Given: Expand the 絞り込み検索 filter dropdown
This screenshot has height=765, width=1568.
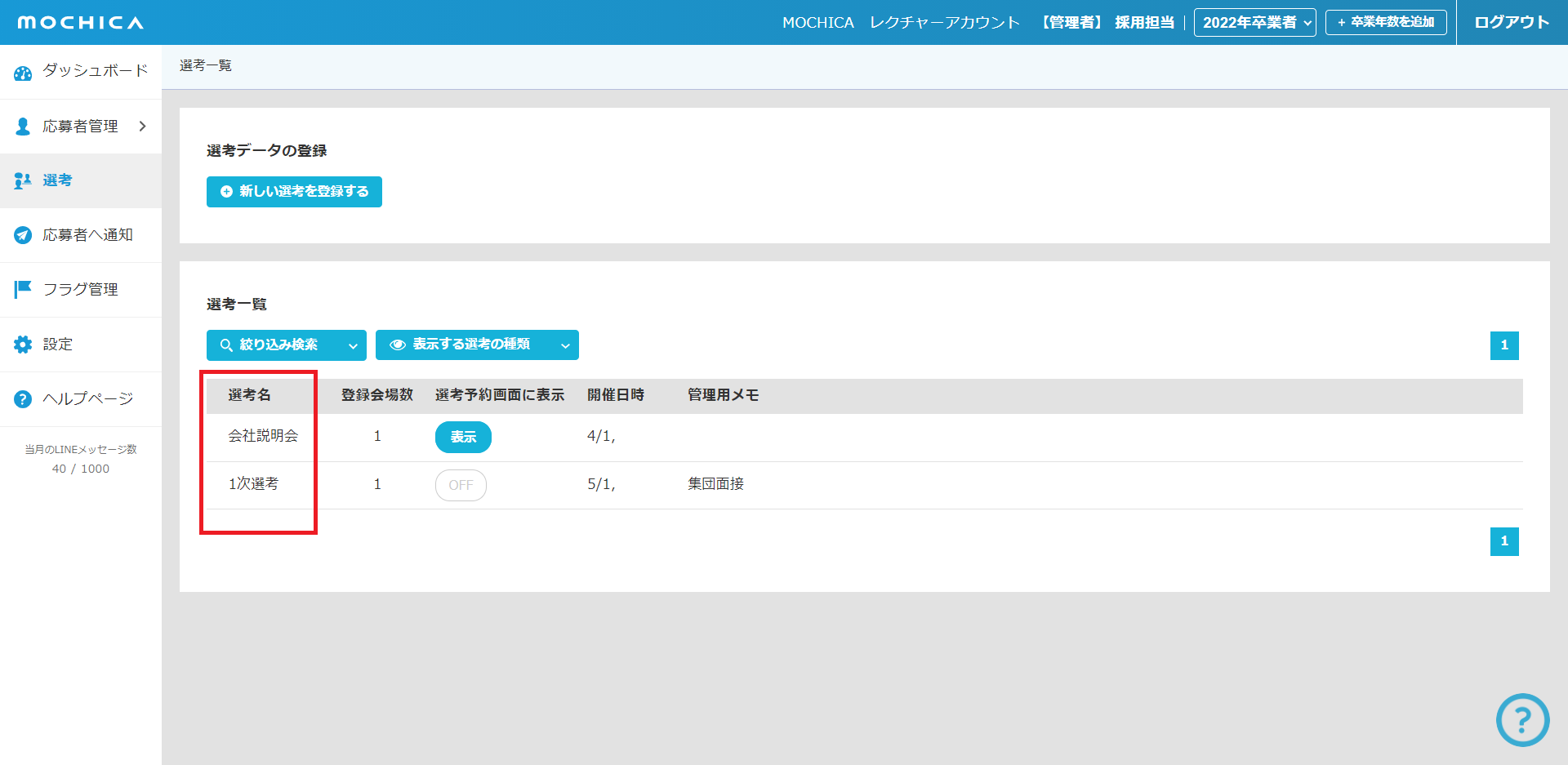Looking at the screenshot, I should [x=286, y=345].
